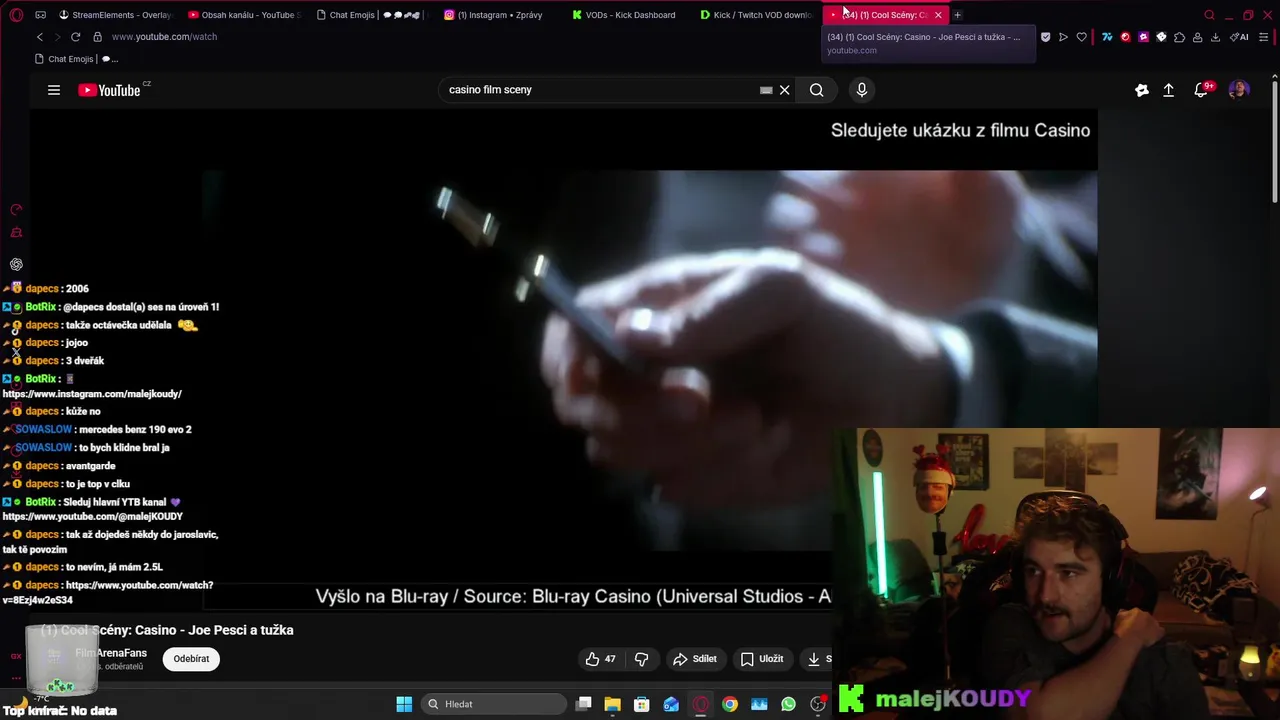This screenshot has width=1280, height=720.
Task: Open the Instagram malejkoudy link in chat
Action: pyautogui.click(x=92, y=394)
